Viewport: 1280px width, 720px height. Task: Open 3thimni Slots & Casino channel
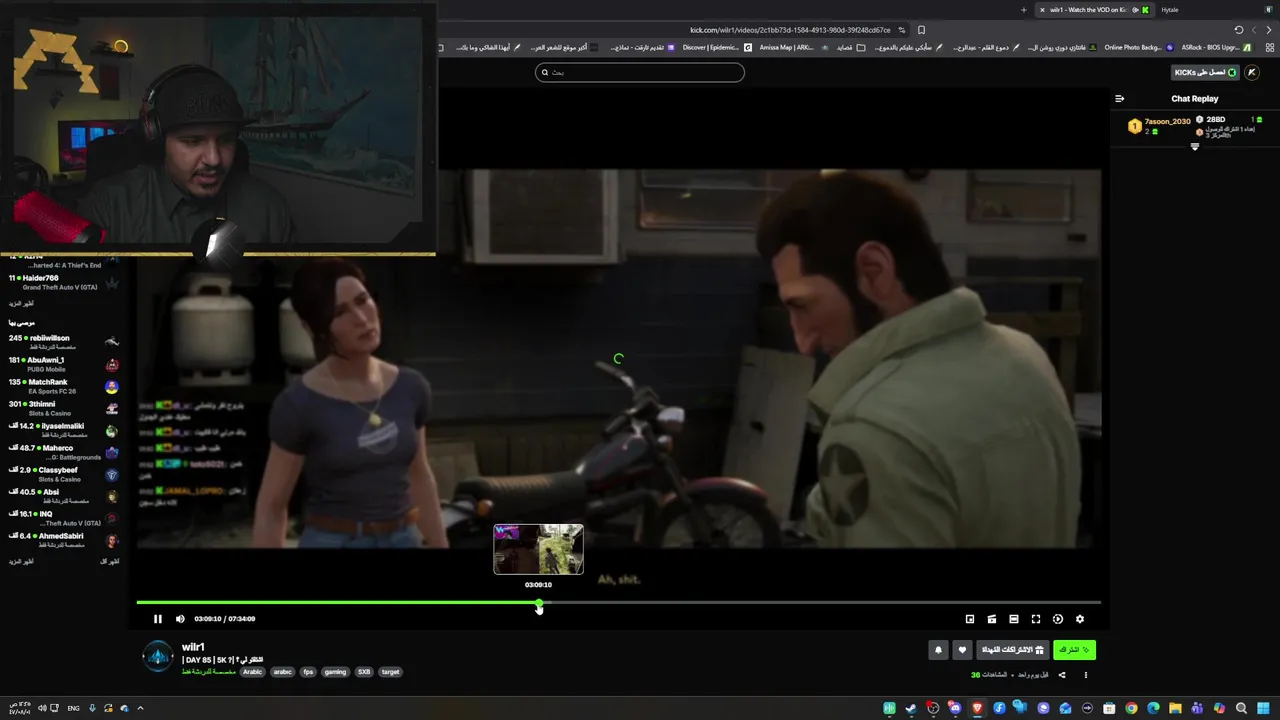click(64, 408)
